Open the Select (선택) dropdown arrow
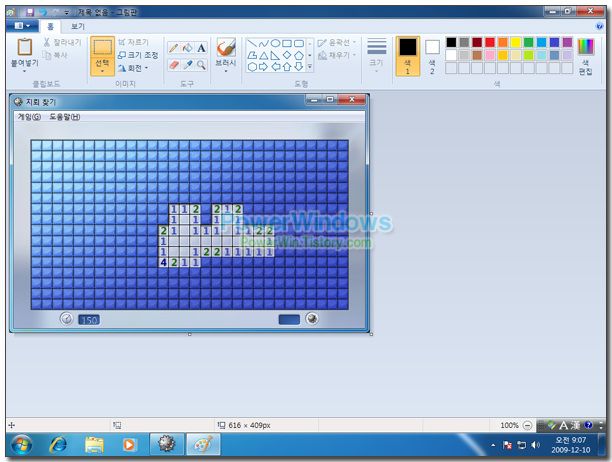 102,71
